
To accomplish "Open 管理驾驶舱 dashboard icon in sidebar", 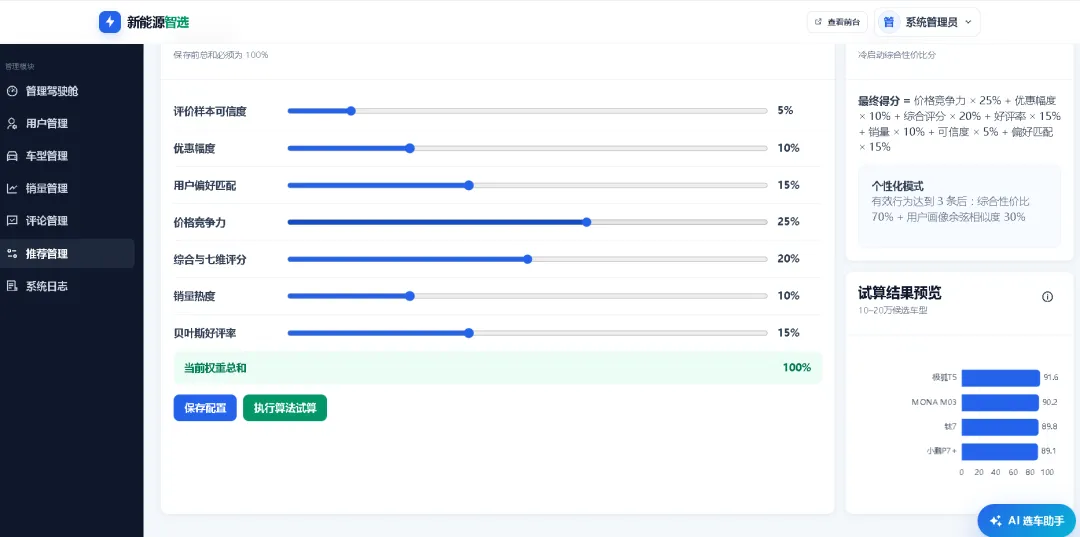I will coord(12,91).
